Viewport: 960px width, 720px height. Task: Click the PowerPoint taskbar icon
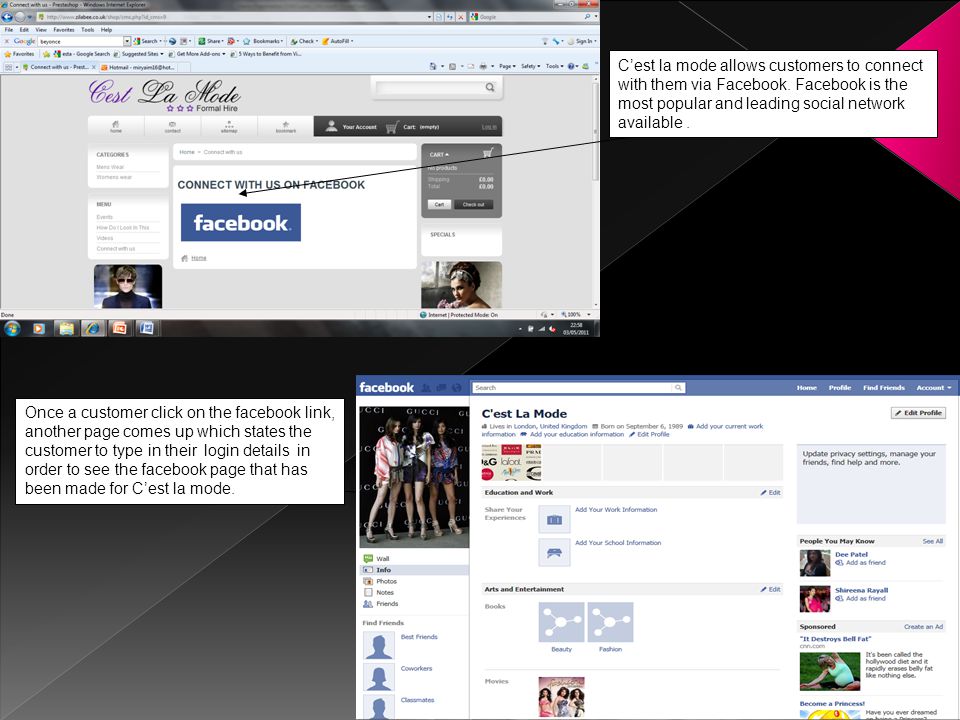point(120,329)
